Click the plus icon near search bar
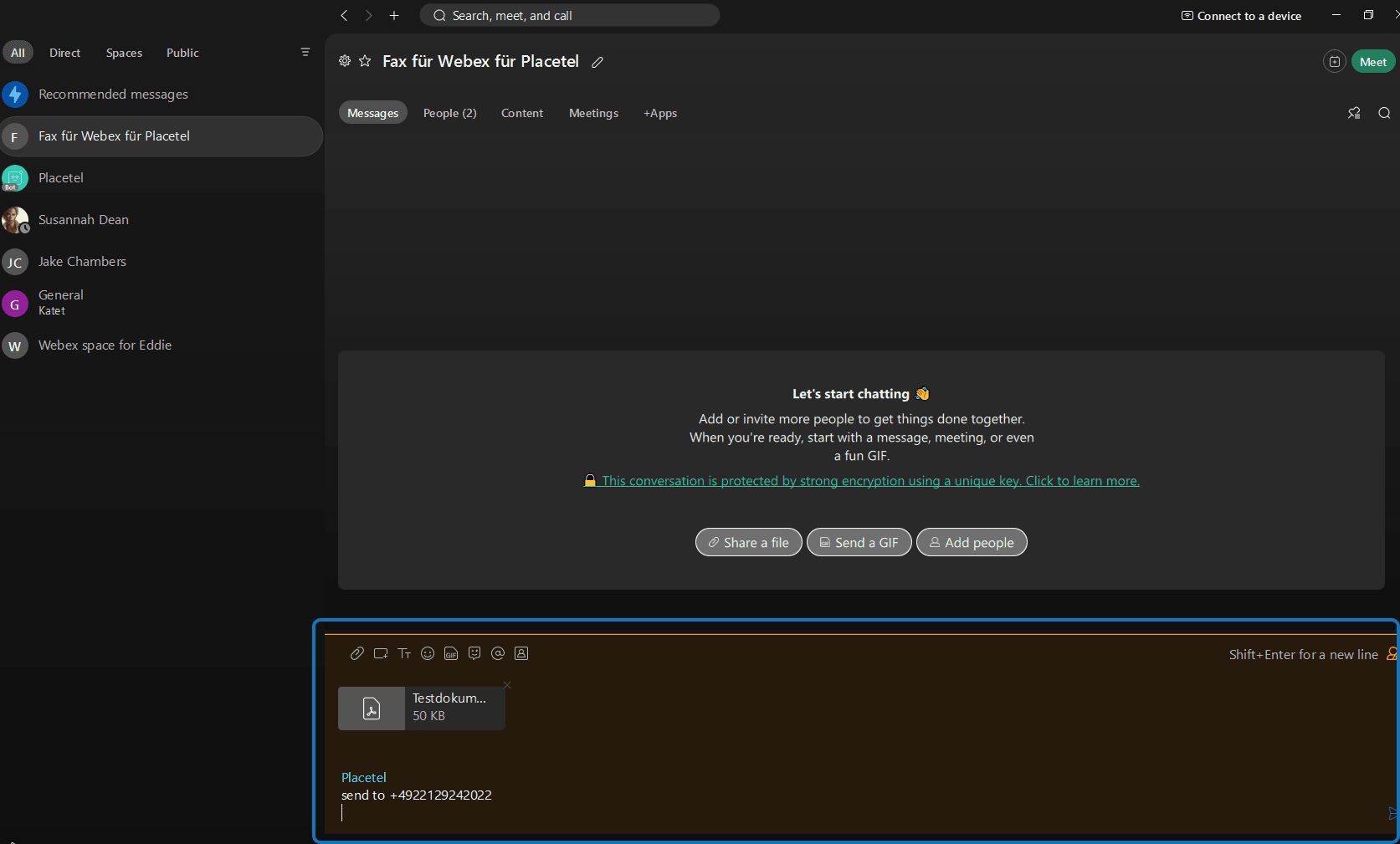 (394, 15)
